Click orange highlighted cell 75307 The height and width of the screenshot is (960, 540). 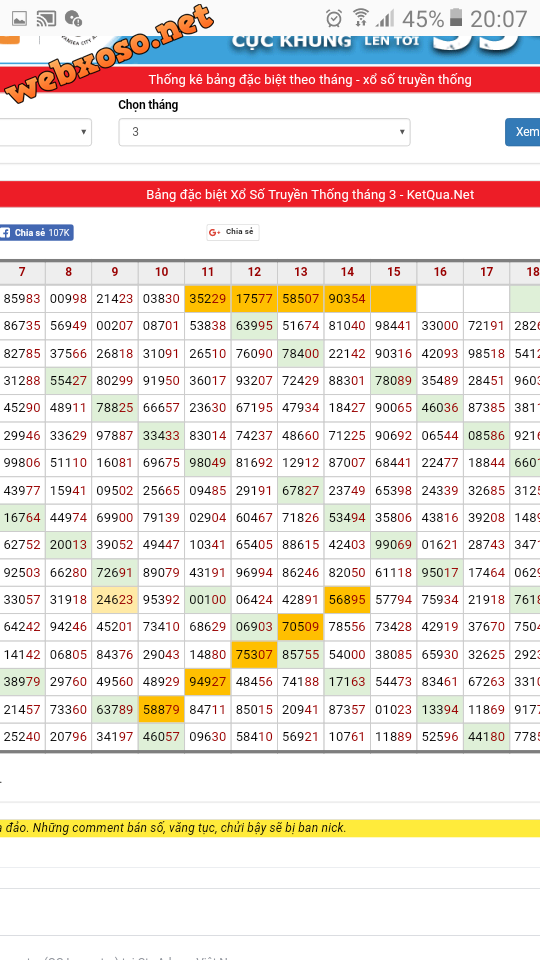pos(254,654)
